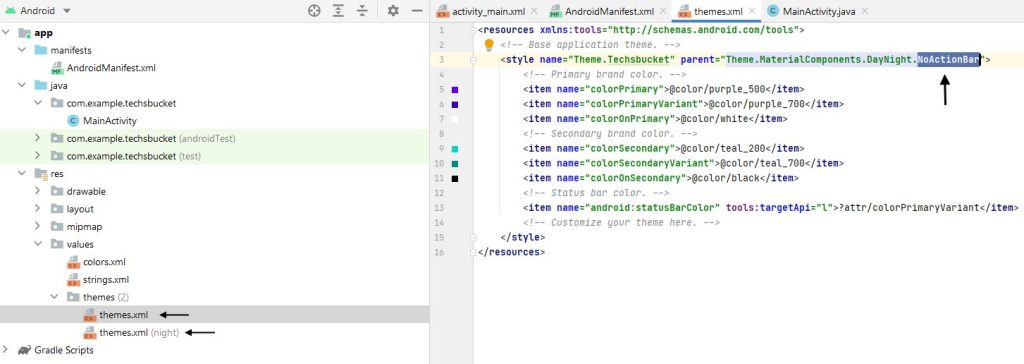The width and height of the screenshot is (1024, 364).
Task: Click the fold end marker on line 15
Action: [x=473, y=237]
